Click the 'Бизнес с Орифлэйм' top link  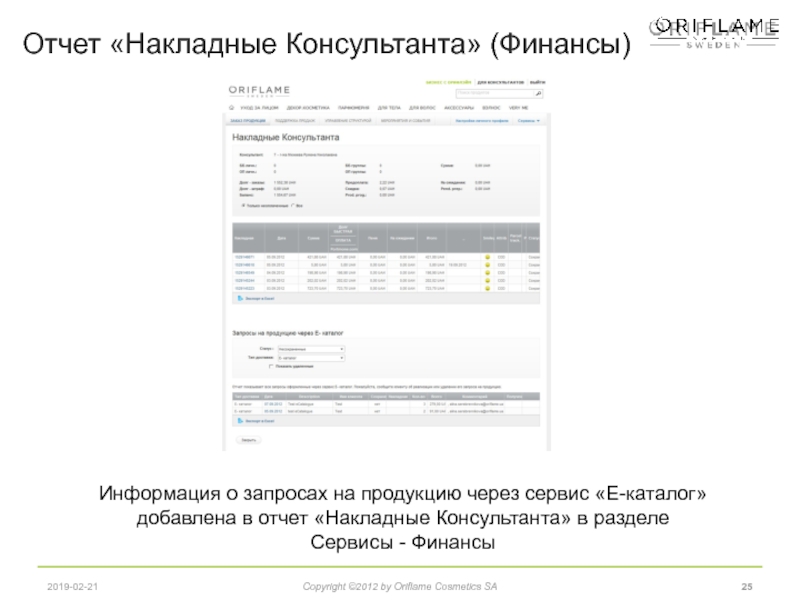point(448,82)
